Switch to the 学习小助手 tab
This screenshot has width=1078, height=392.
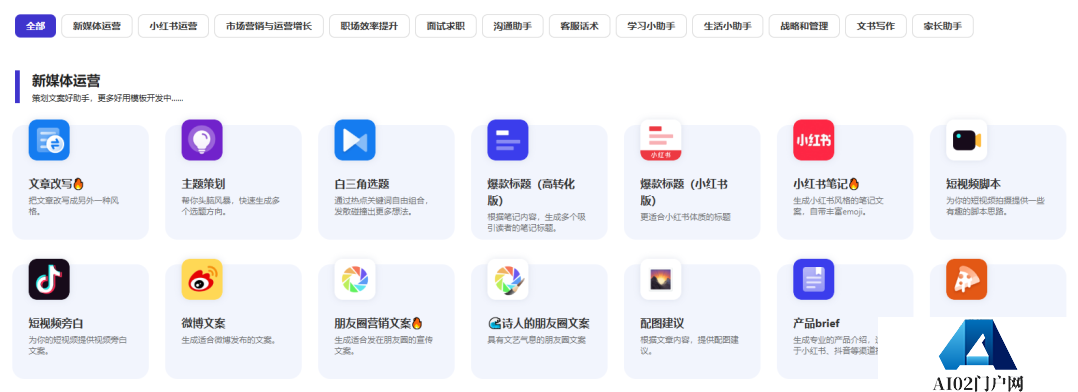tap(651, 26)
